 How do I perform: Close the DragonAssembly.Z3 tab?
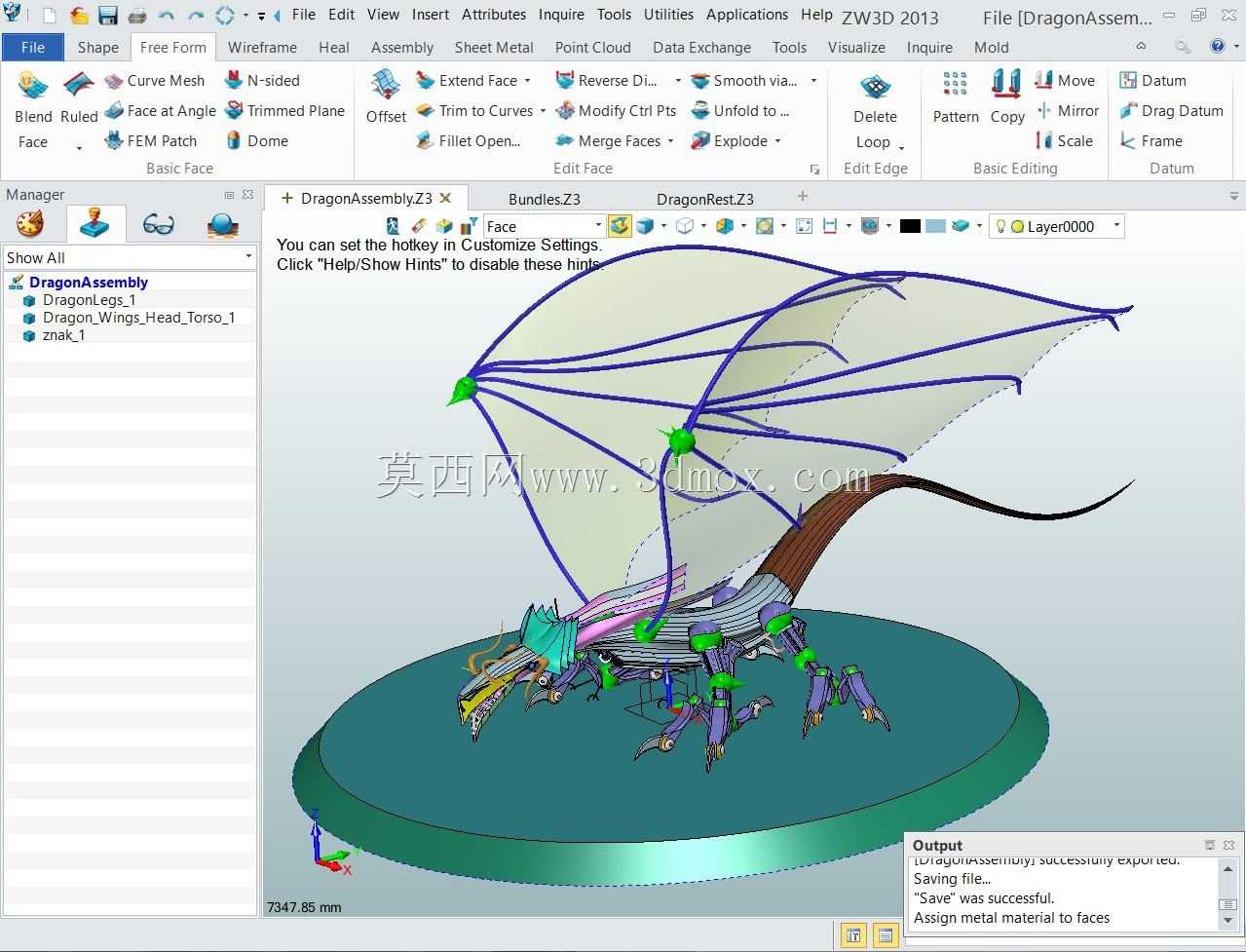point(446,198)
